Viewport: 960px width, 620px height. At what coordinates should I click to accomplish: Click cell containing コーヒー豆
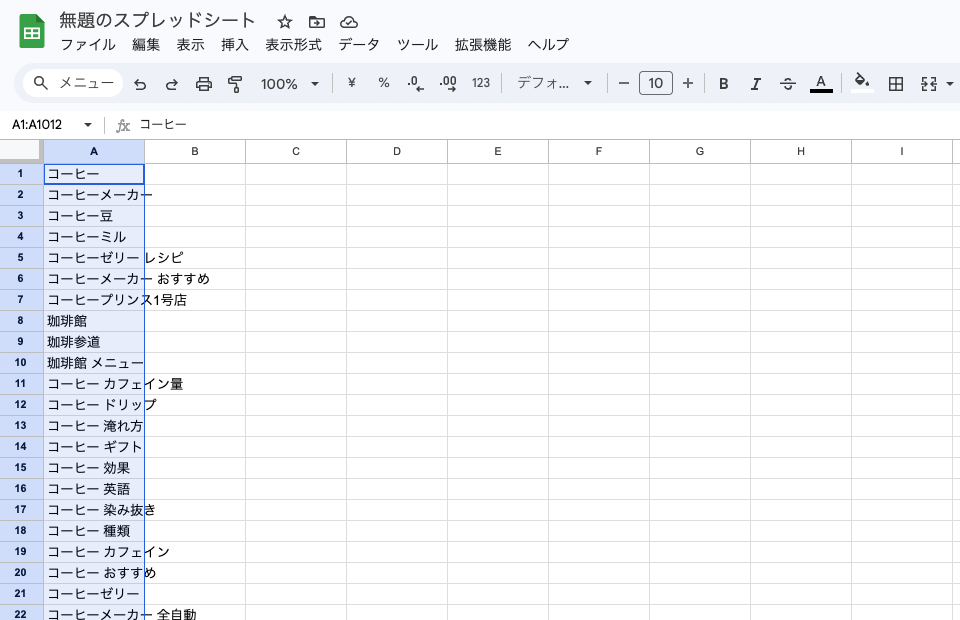pyautogui.click(x=94, y=216)
